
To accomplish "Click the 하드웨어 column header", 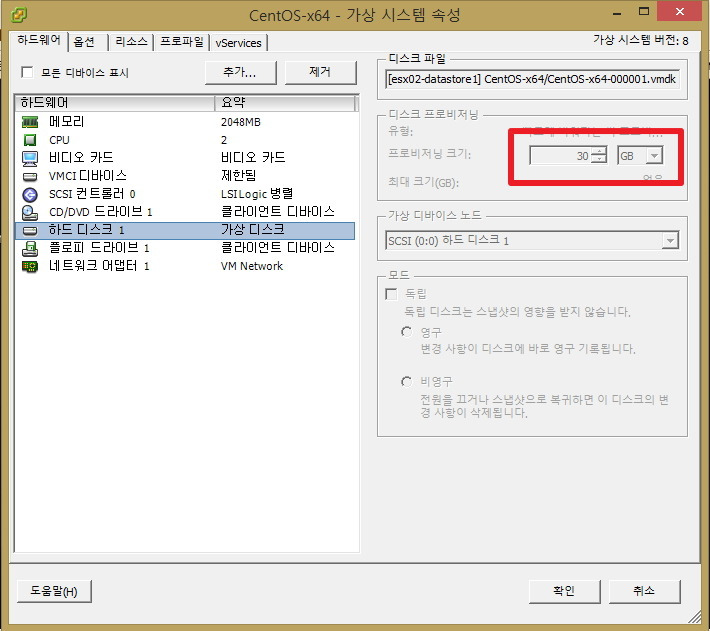I will click(115, 103).
